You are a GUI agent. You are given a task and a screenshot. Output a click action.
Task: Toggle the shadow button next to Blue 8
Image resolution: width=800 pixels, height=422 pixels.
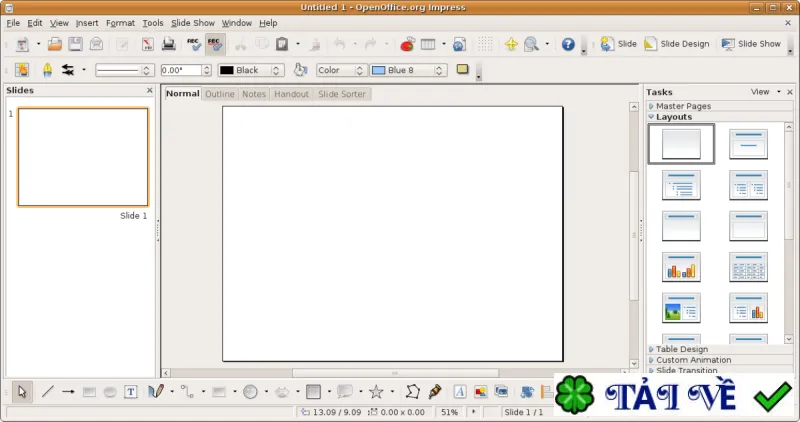point(462,69)
